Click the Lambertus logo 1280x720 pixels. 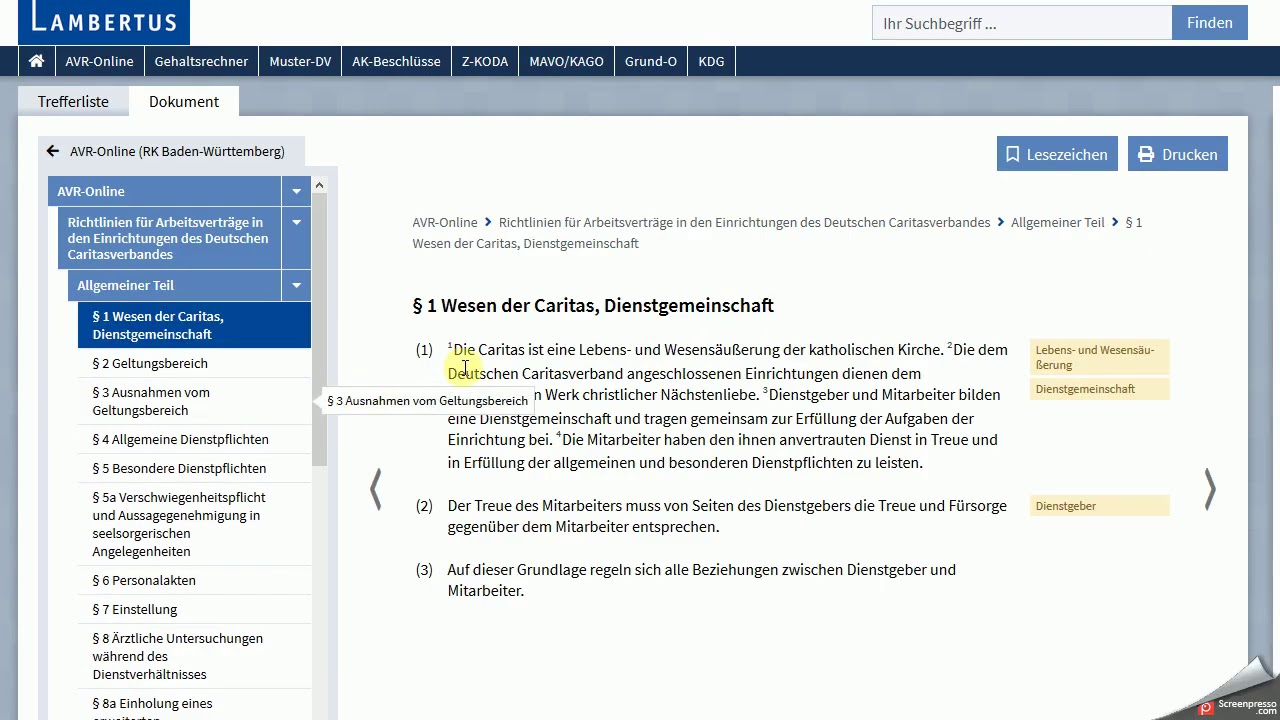tap(104, 20)
